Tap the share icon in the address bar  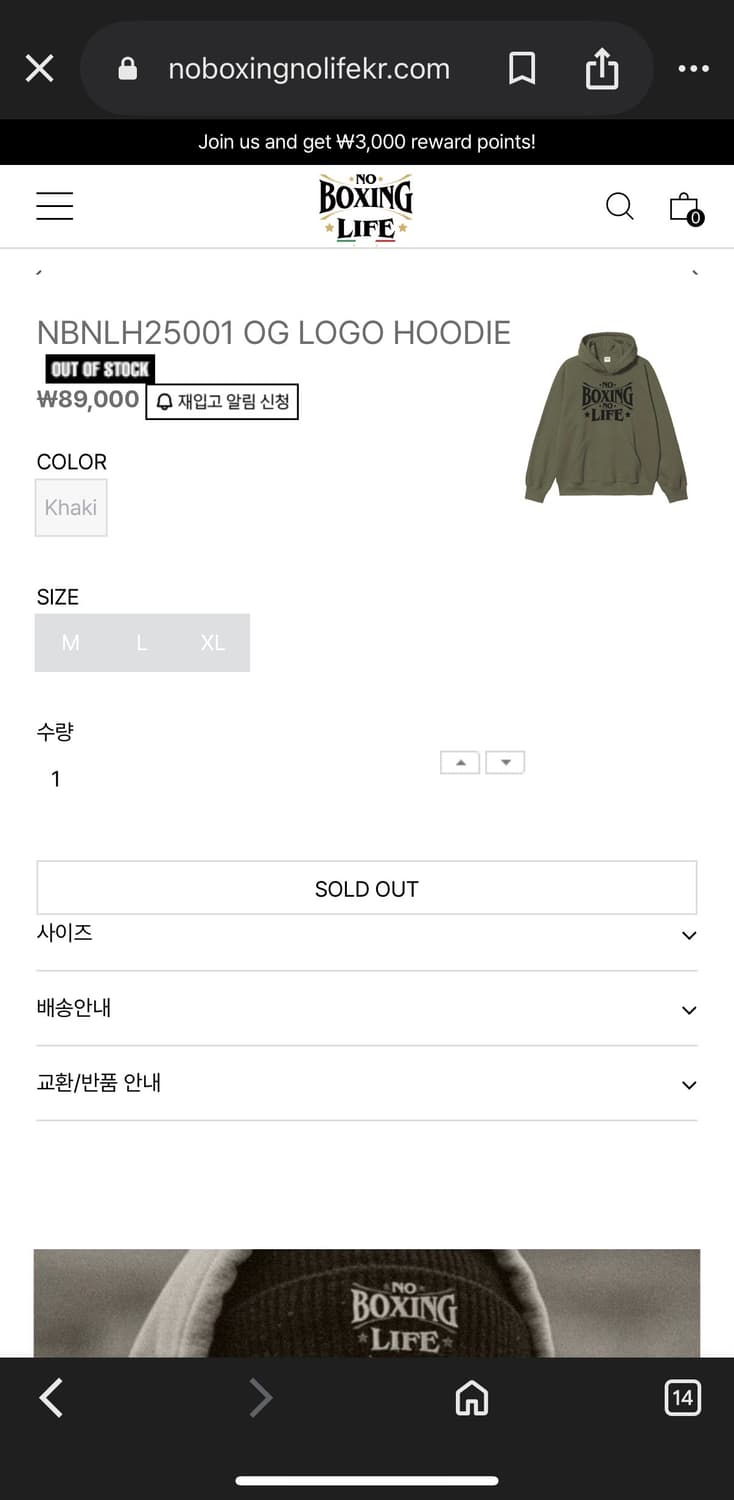(x=601, y=68)
